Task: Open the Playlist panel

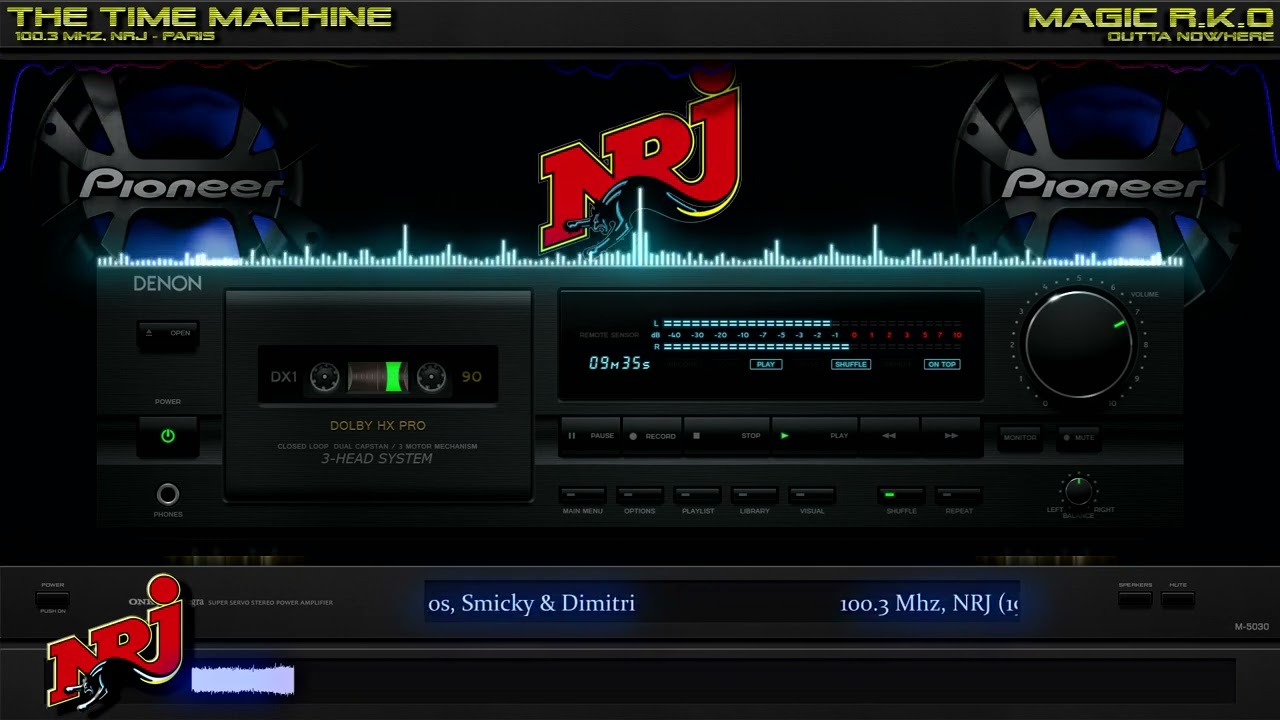Action: (698, 495)
